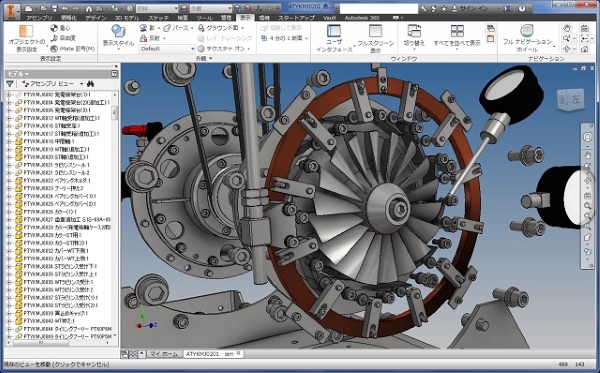Click the New file icon in quick access toolbar

29,8
